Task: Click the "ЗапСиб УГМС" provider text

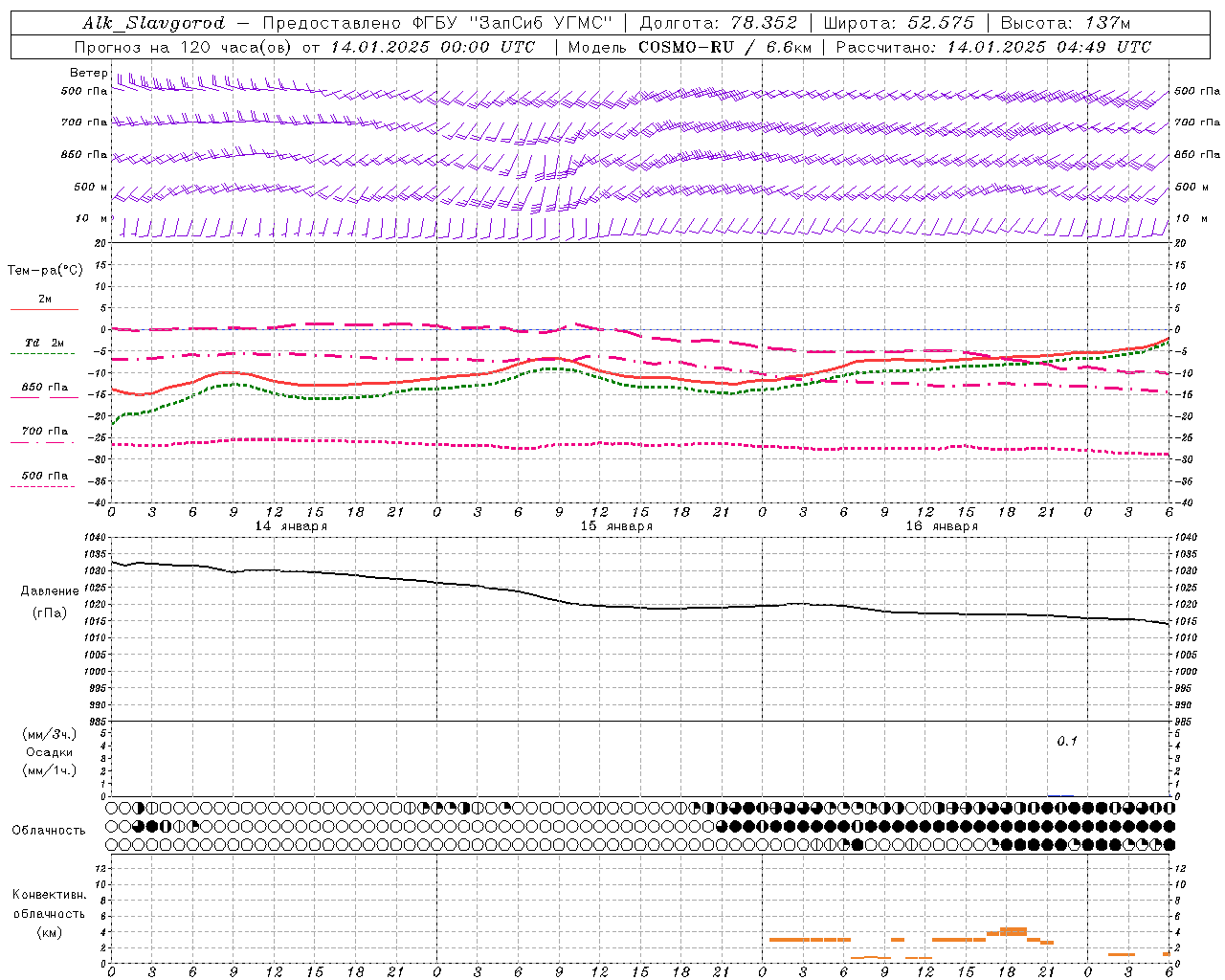Action: pyautogui.click(x=541, y=23)
